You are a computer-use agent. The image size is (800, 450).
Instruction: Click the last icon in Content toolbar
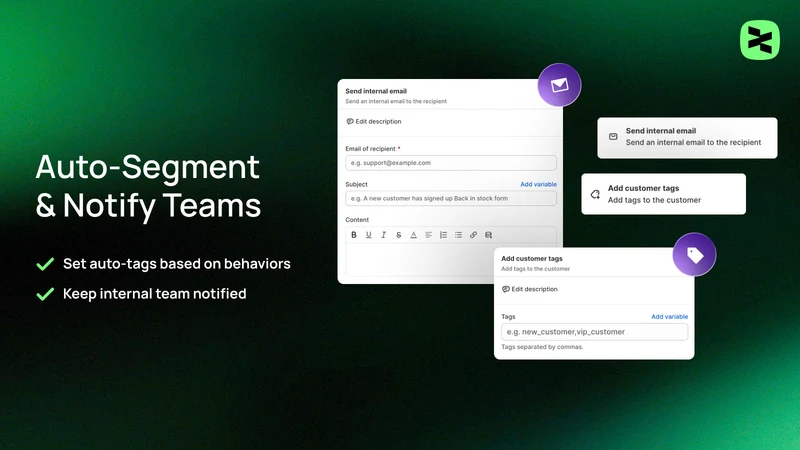(x=488, y=235)
